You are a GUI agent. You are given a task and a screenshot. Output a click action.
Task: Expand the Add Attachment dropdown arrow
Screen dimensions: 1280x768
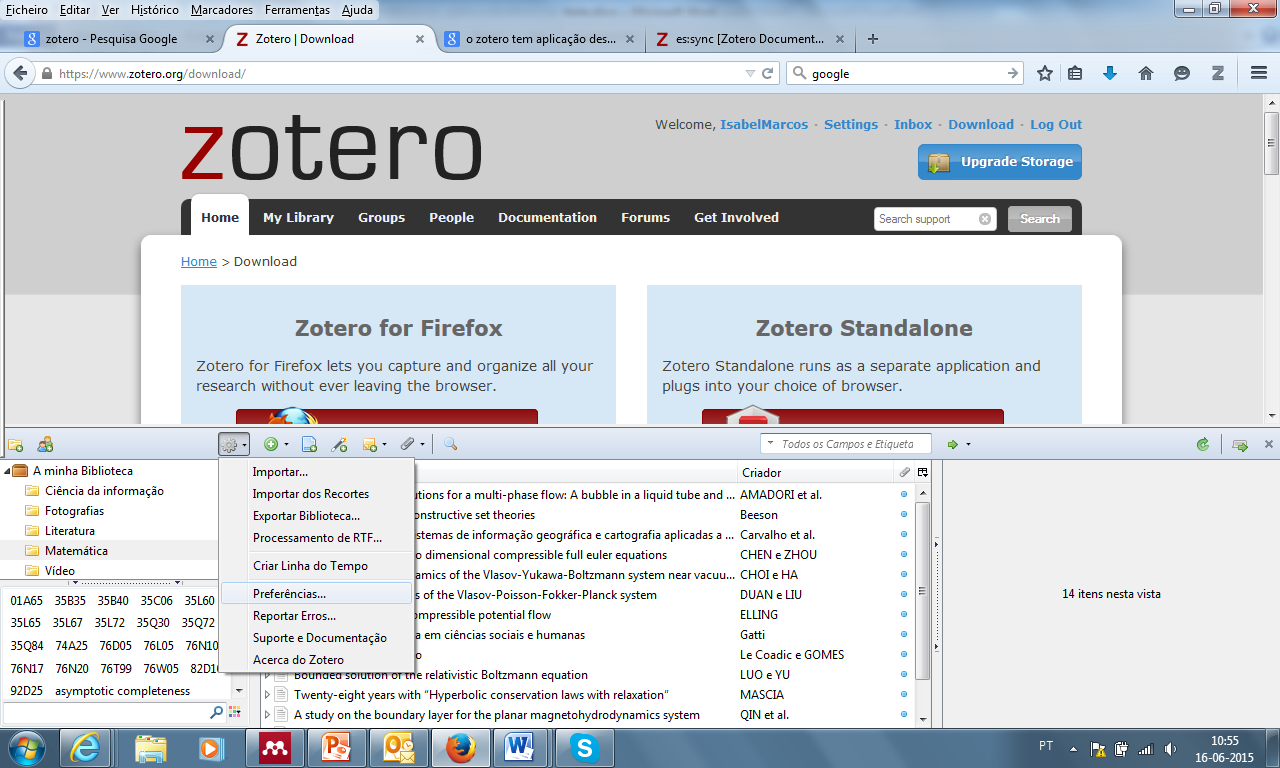[x=422, y=445]
